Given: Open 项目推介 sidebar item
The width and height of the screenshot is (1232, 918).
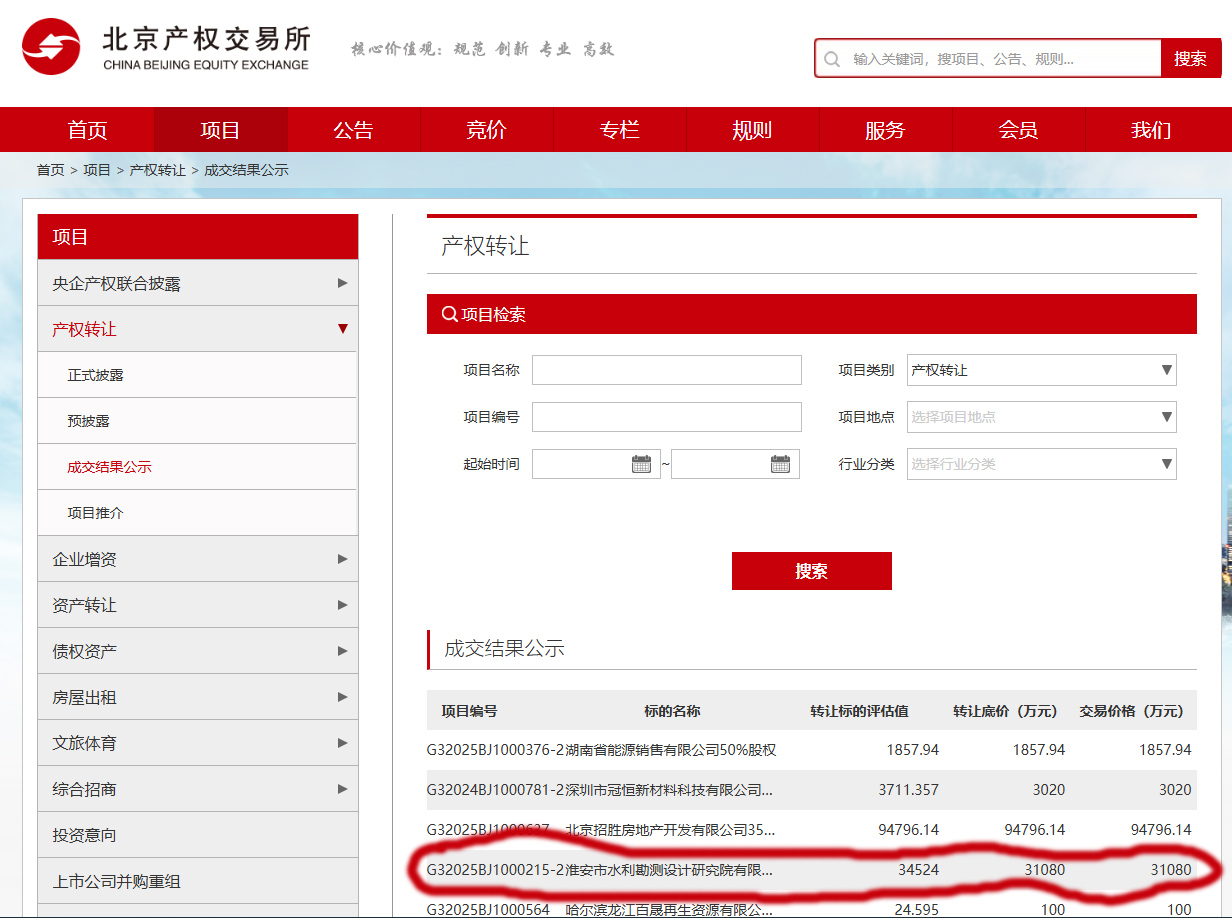Looking at the screenshot, I should tap(197, 513).
